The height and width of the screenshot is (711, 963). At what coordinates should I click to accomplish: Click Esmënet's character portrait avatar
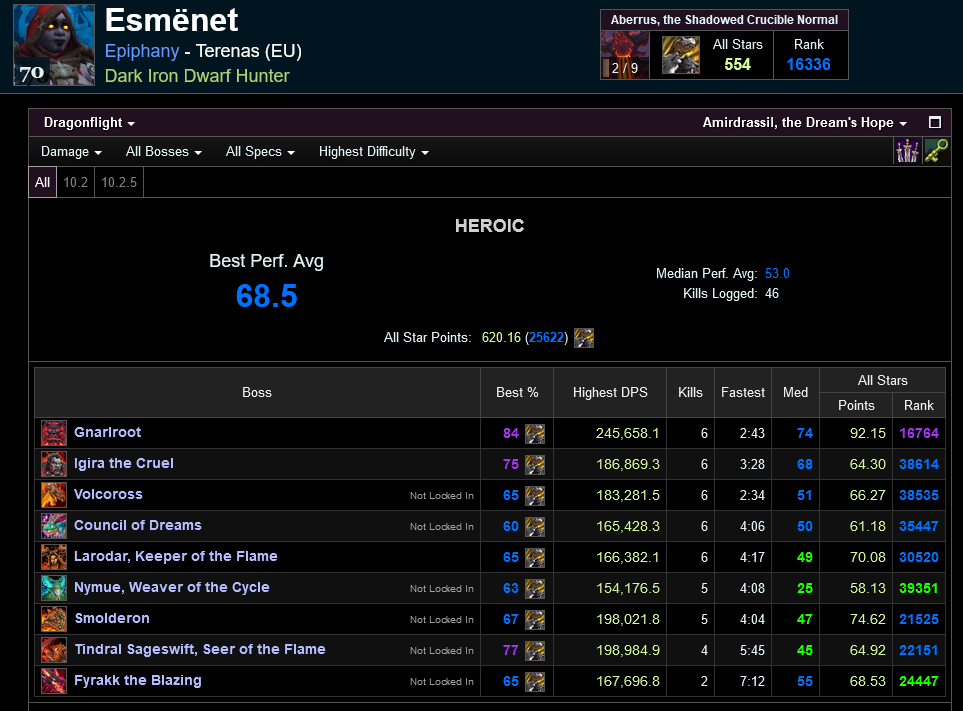click(x=54, y=45)
